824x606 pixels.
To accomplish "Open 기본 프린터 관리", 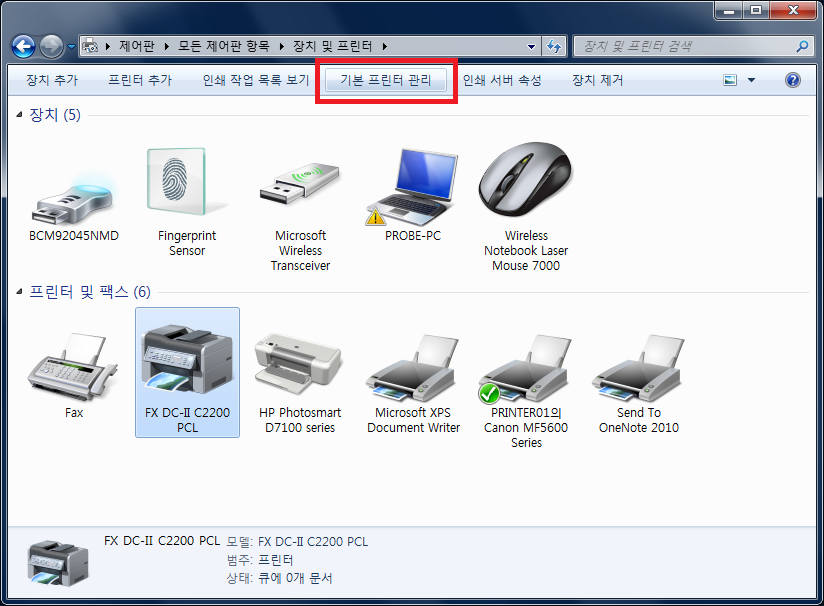I will 386,80.
